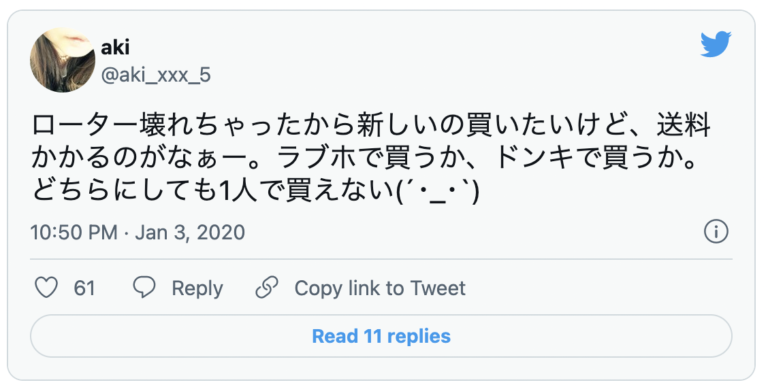
Task: Click the tweet line starting with かかるのが
Action: (364, 159)
